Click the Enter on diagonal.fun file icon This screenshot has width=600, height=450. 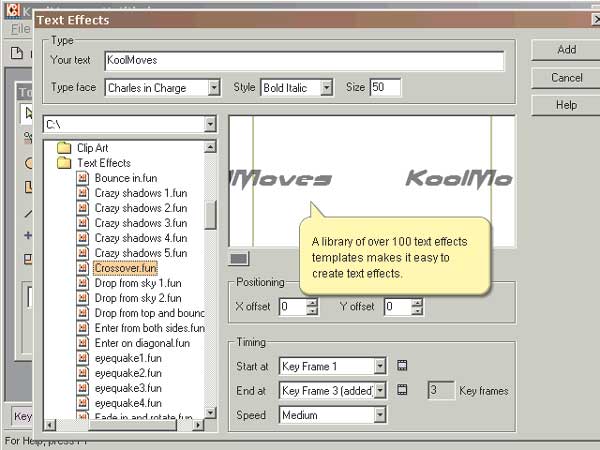[82, 343]
